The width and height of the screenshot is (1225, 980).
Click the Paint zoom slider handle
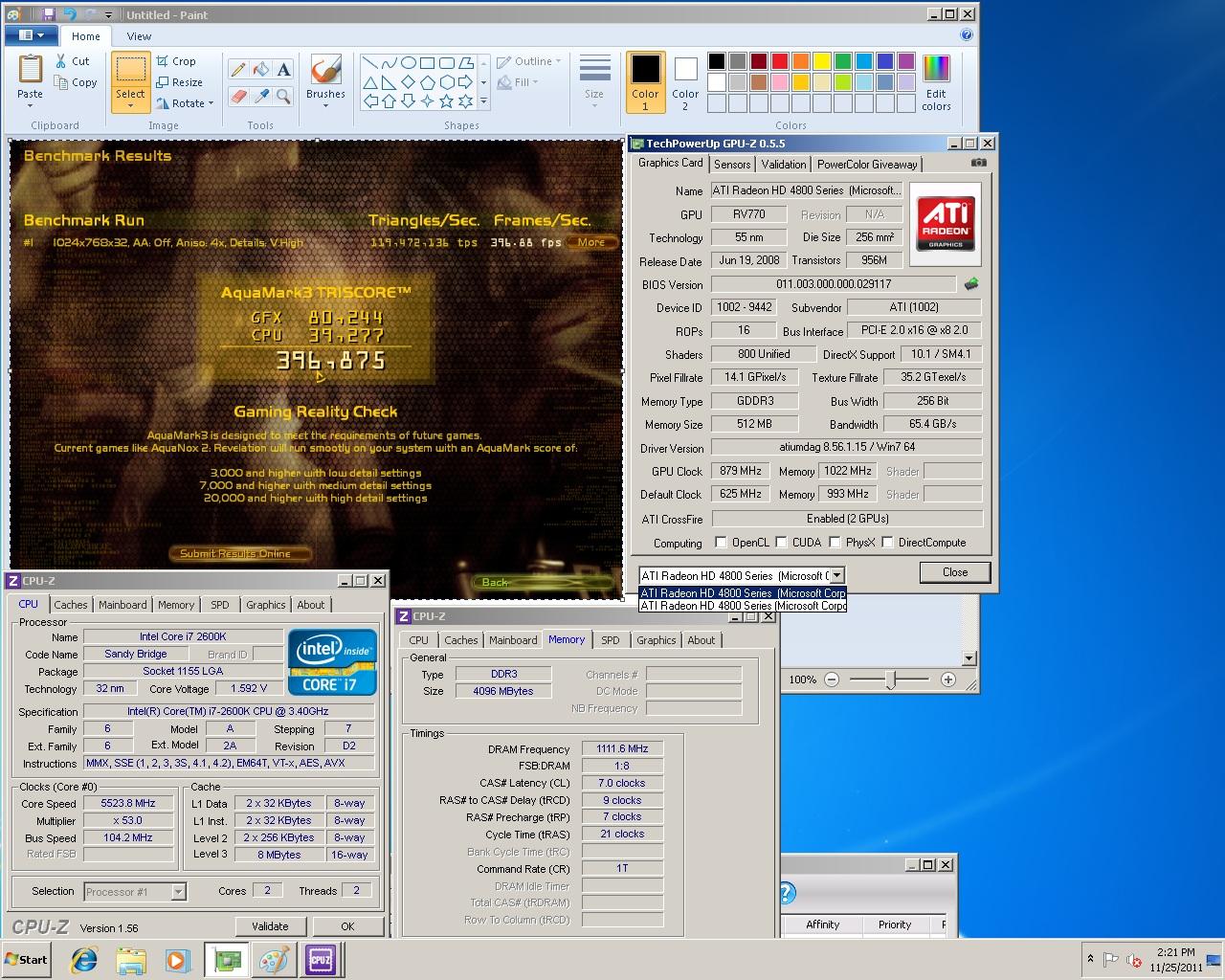(891, 679)
